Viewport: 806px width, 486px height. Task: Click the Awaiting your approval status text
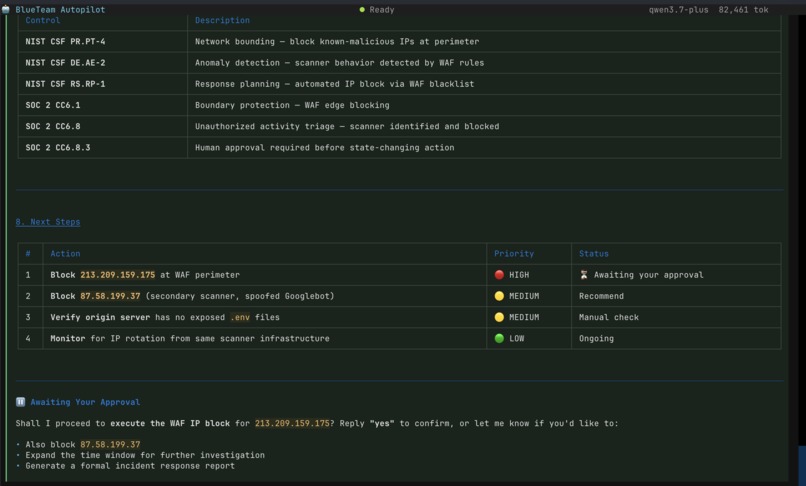pyautogui.click(x=648, y=275)
